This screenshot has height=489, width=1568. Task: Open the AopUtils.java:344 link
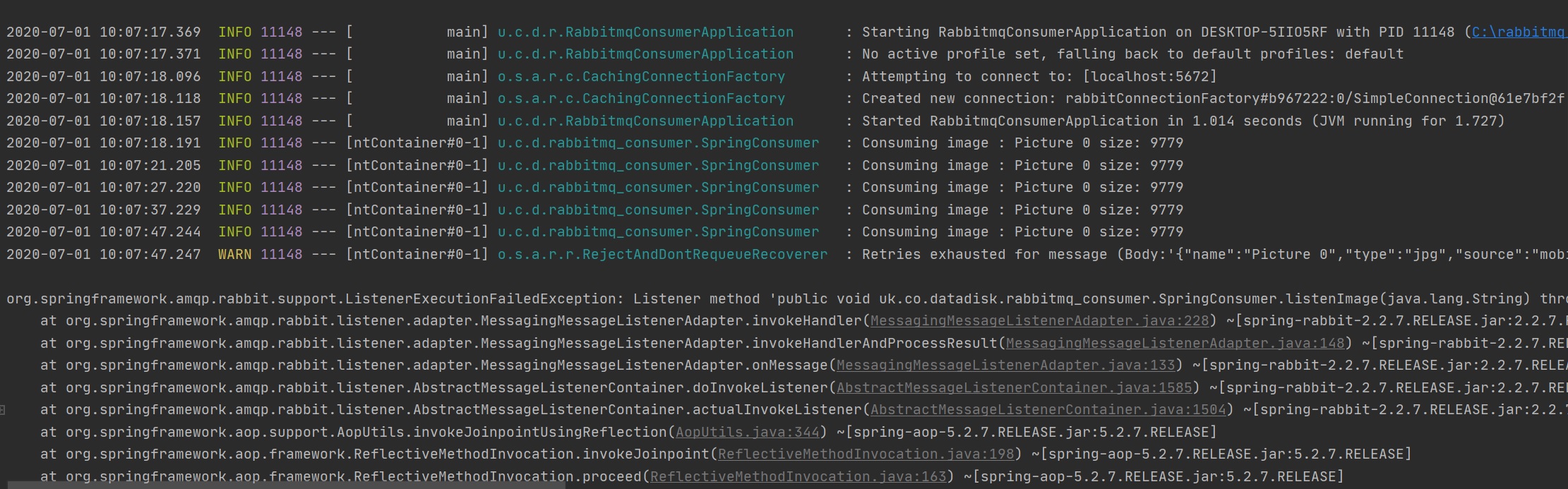tap(747, 433)
